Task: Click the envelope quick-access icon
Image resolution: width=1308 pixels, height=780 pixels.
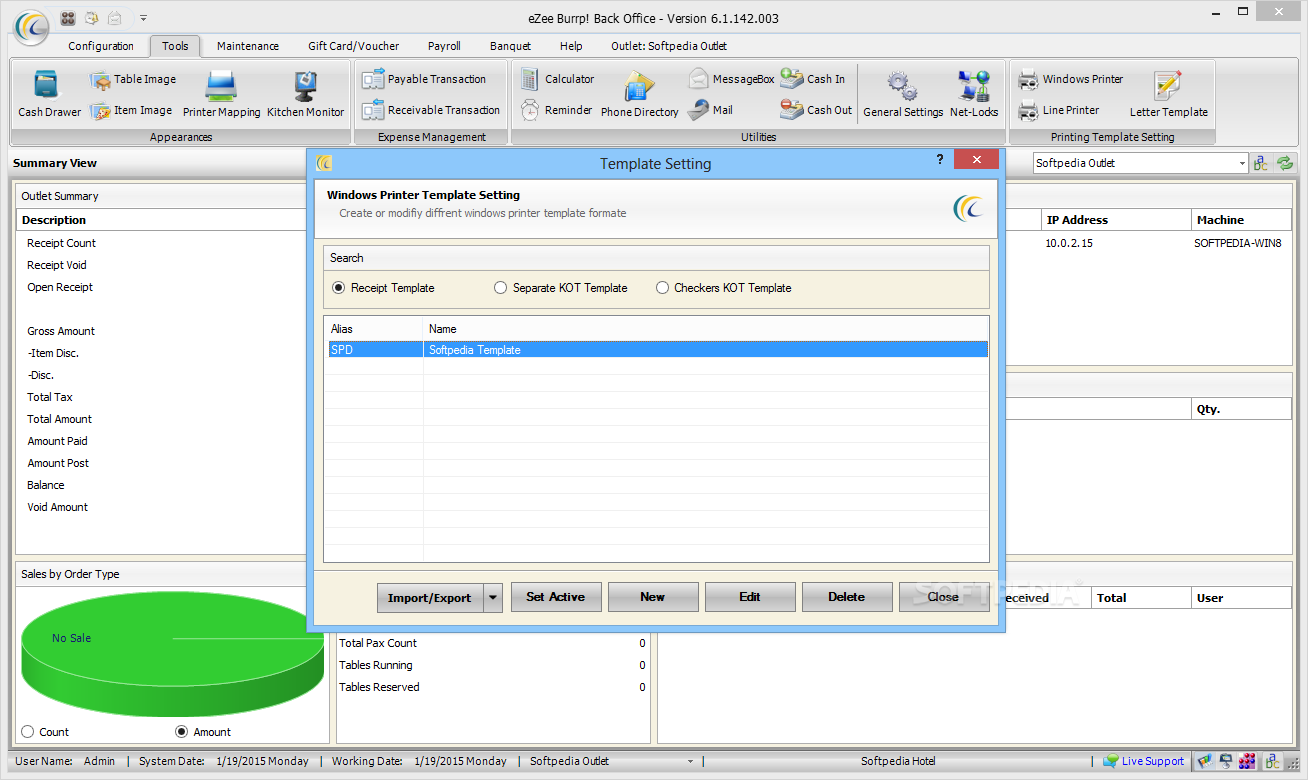Action: coord(116,18)
